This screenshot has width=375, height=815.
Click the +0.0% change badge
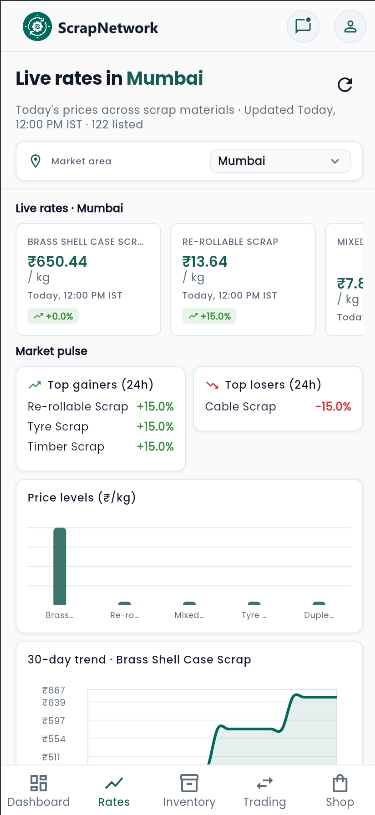53,316
